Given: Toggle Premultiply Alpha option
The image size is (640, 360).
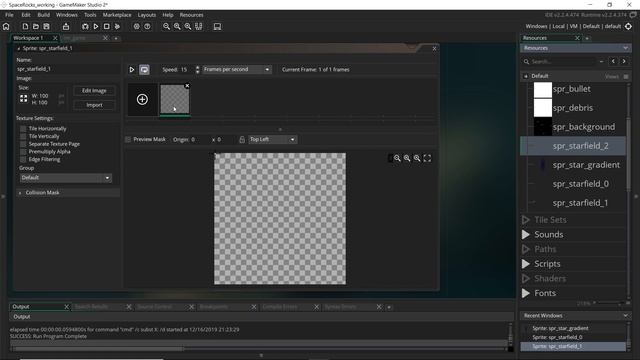Looking at the screenshot, I should [x=23, y=151].
